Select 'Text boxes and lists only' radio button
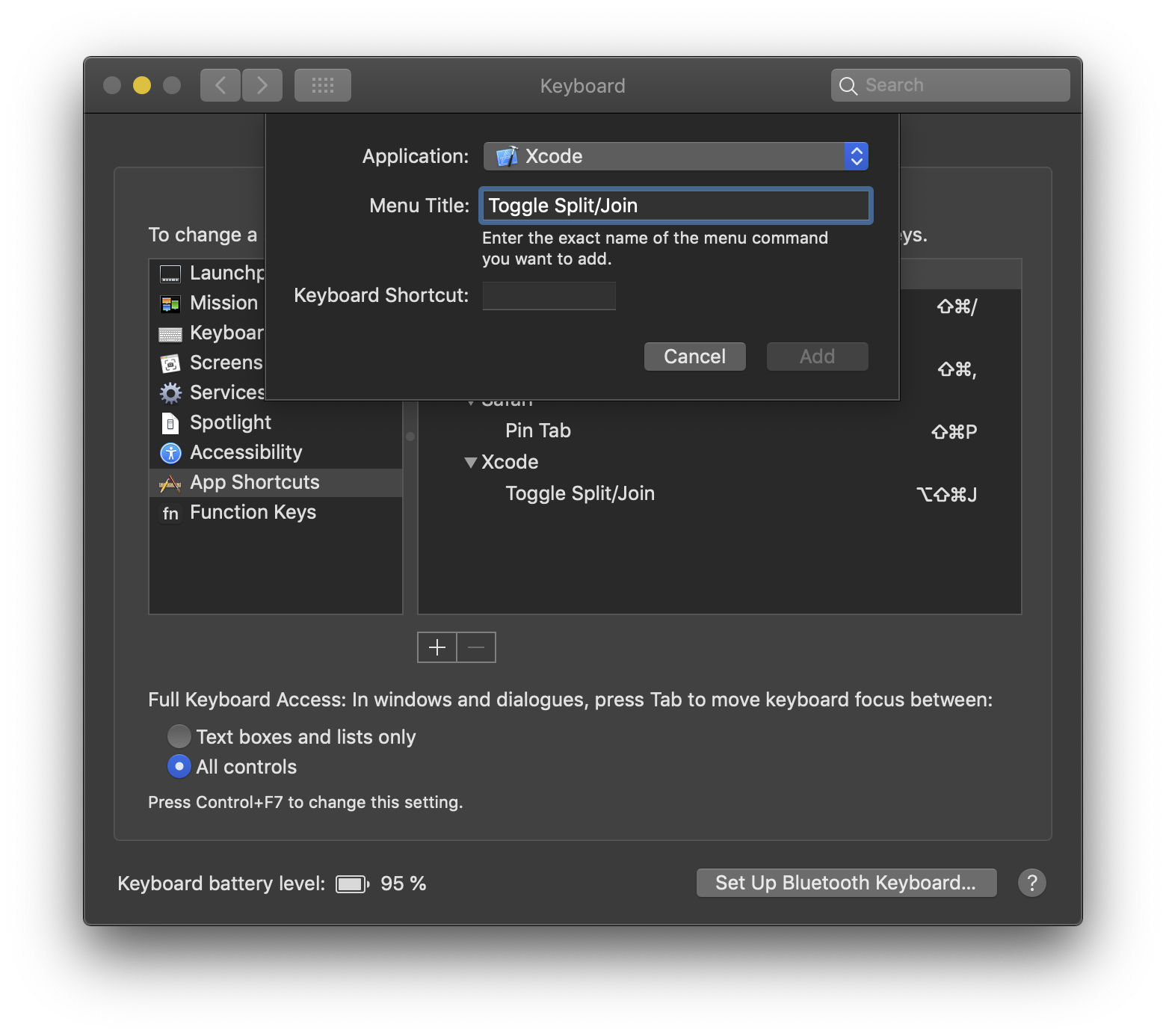This screenshot has width=1166, height=1036. [x=179, y=736]
